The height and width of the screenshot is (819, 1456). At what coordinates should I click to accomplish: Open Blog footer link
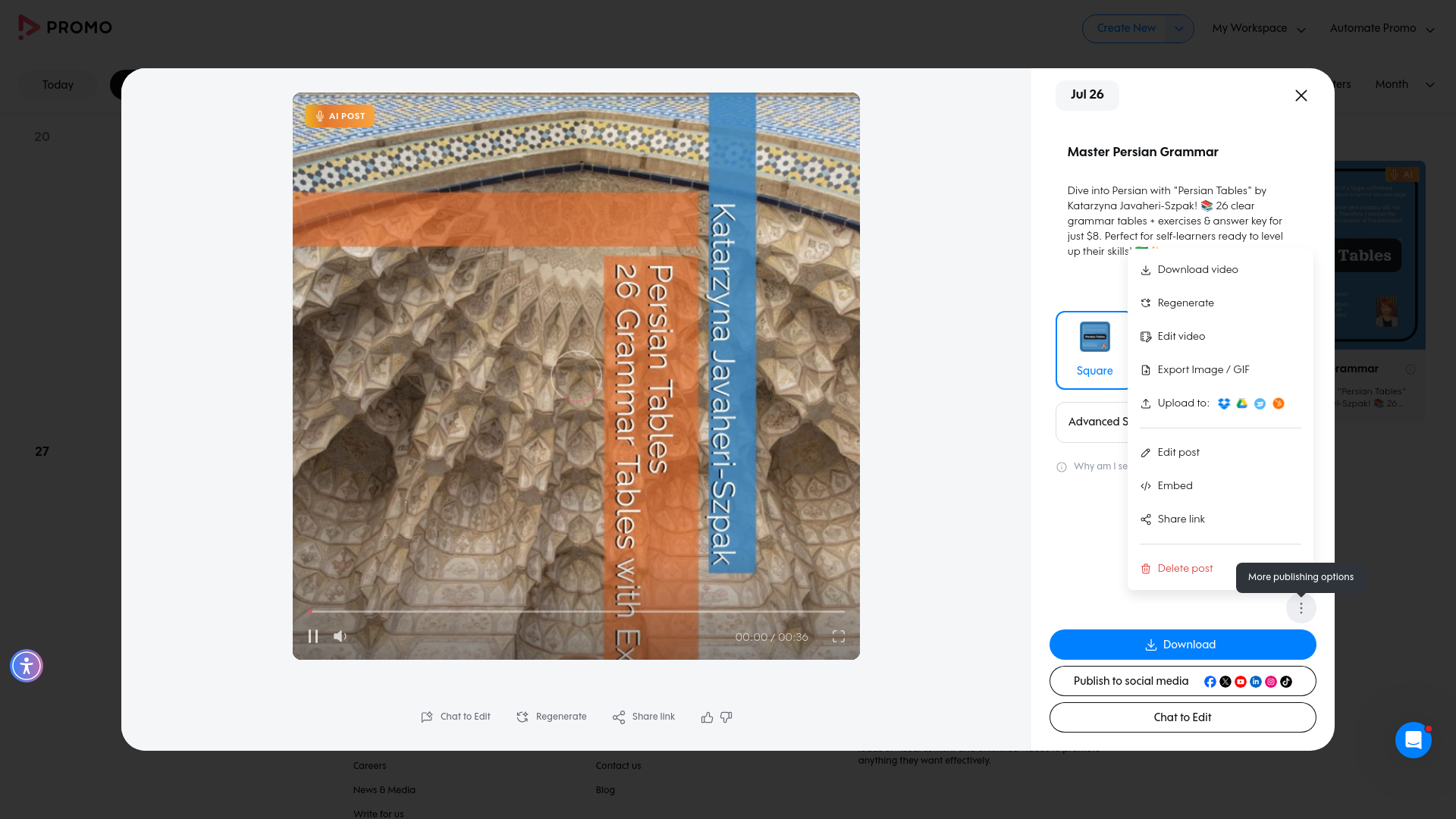(x=605, y=790)
